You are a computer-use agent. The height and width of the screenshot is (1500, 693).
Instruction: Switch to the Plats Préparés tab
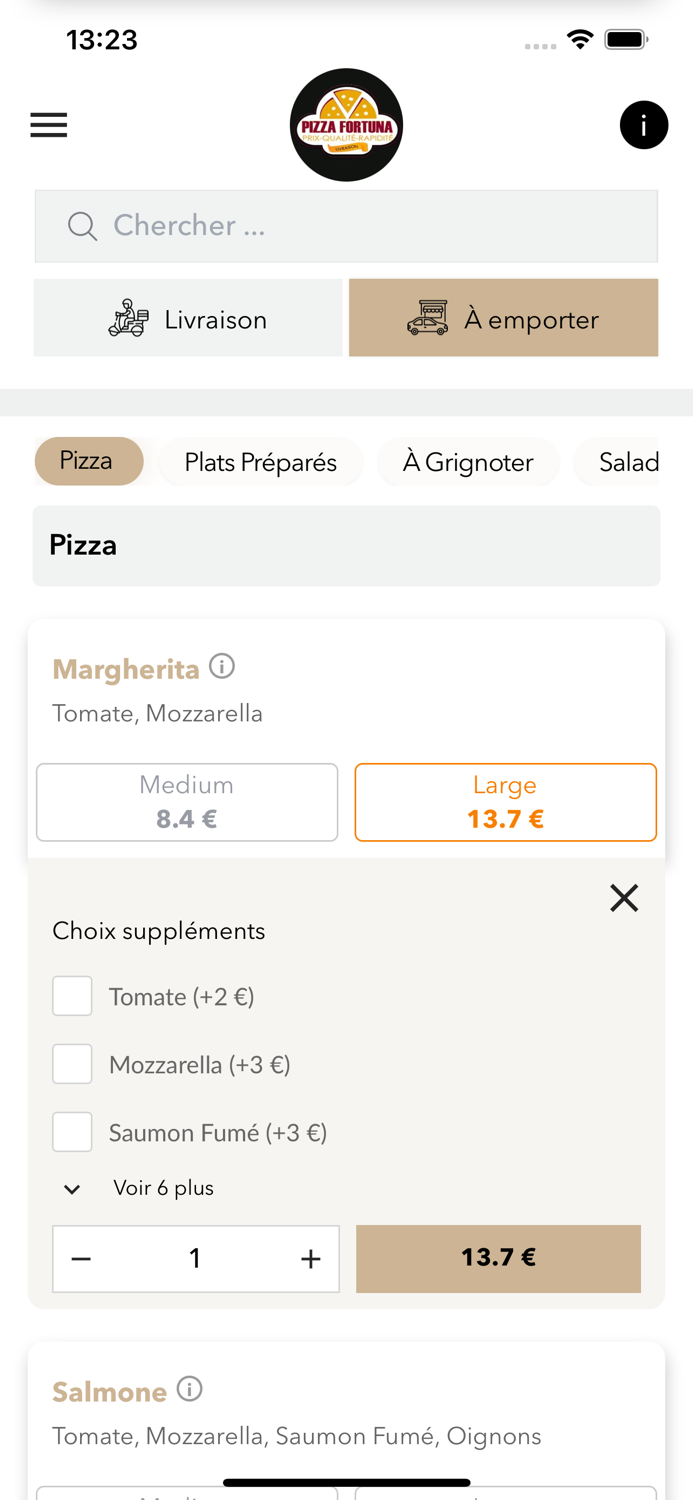261,462
